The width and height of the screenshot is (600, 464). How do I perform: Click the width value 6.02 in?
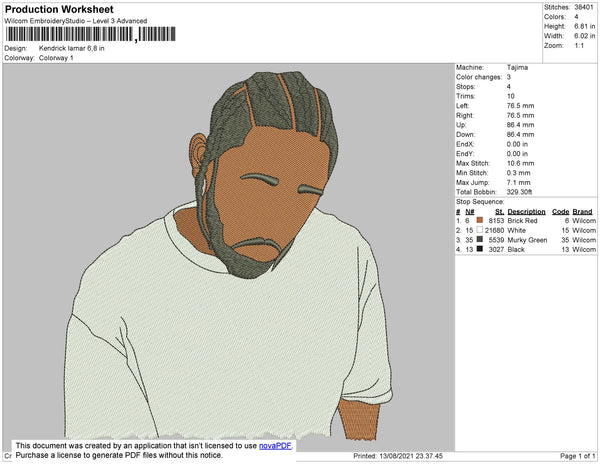click(x=584, y=36)
